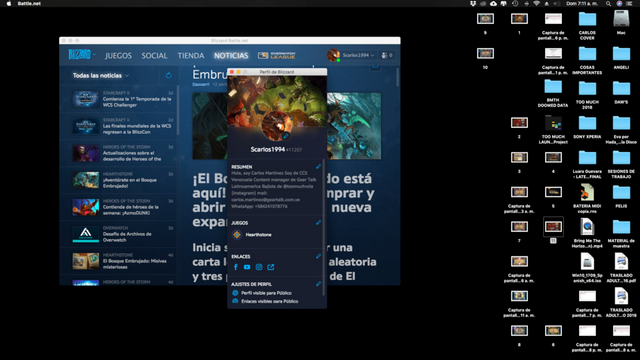Edit the JUEGOS section with pencil

pyautogui.click(x=318, y=222)
